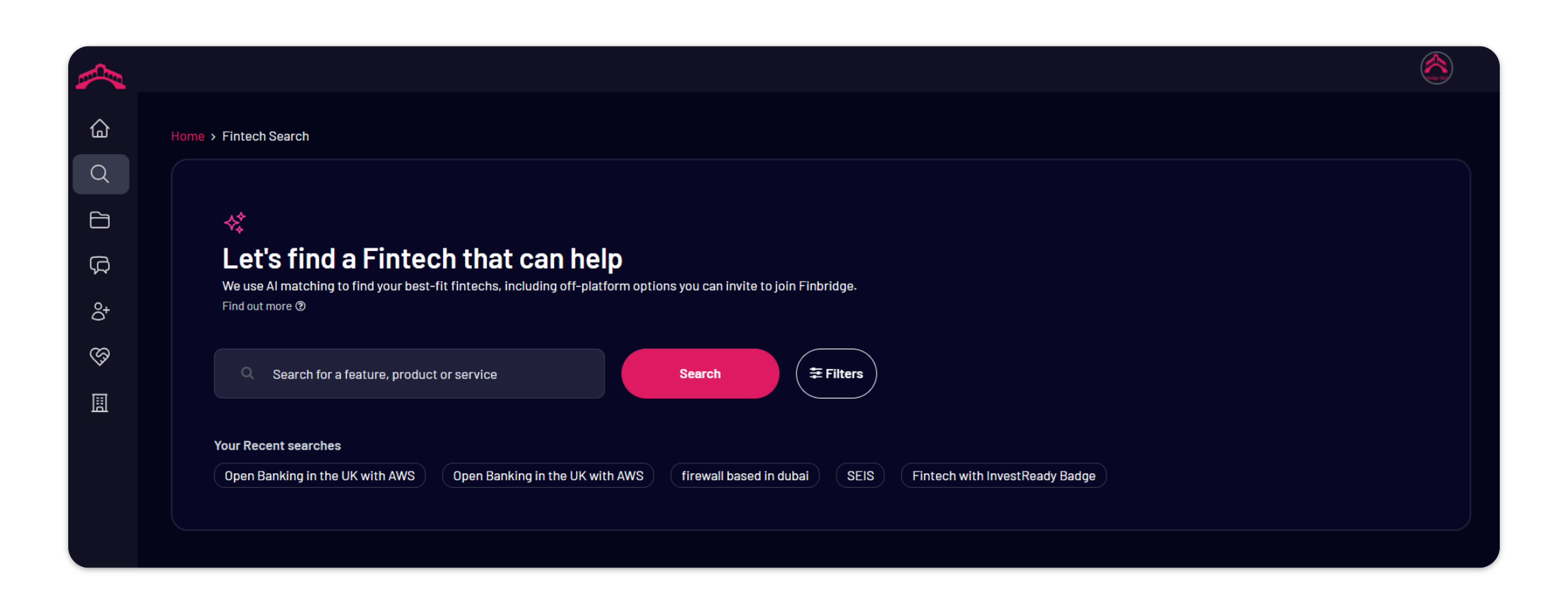Focus the feature search input field

tap(409, 373)
